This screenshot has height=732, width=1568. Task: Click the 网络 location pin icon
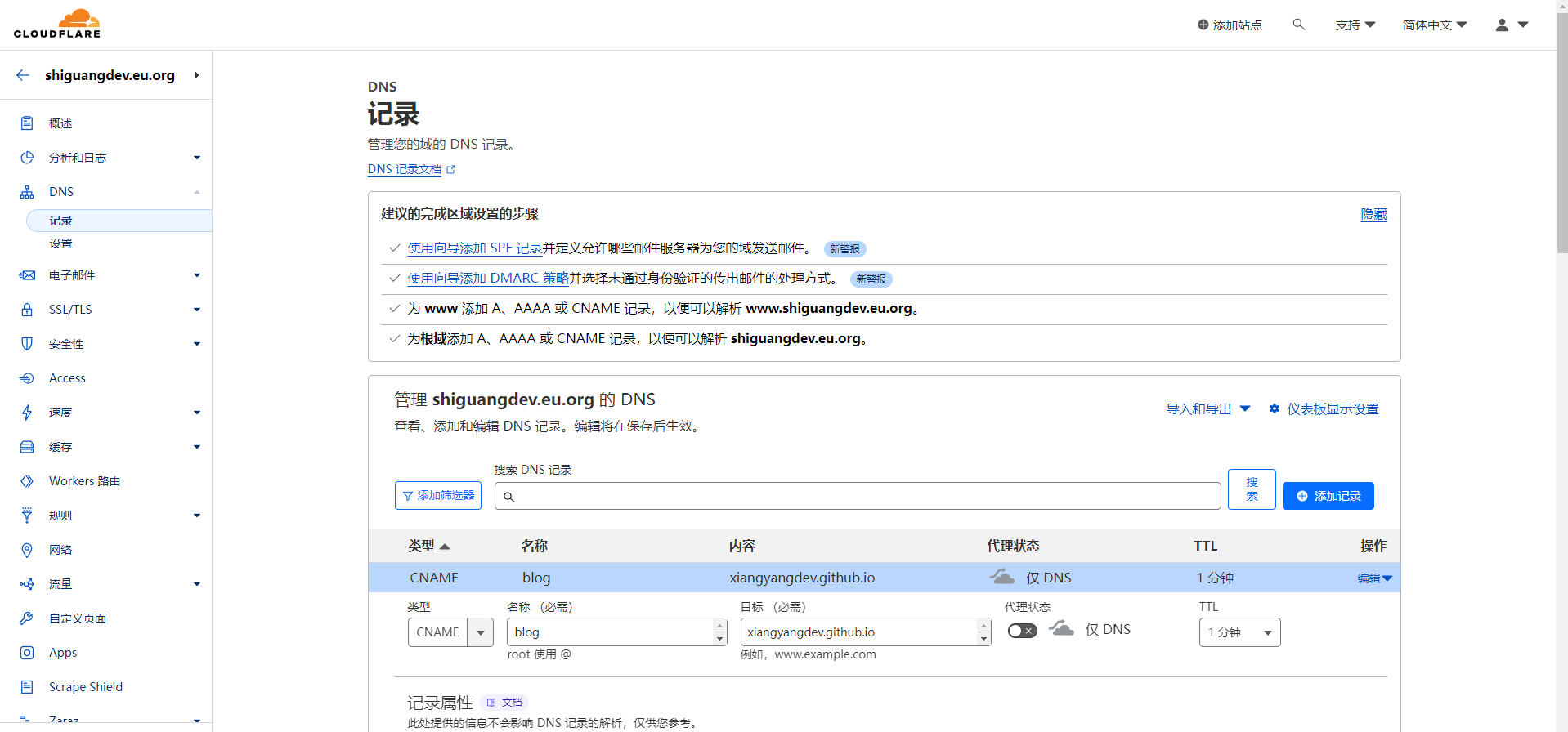[27, 550]
